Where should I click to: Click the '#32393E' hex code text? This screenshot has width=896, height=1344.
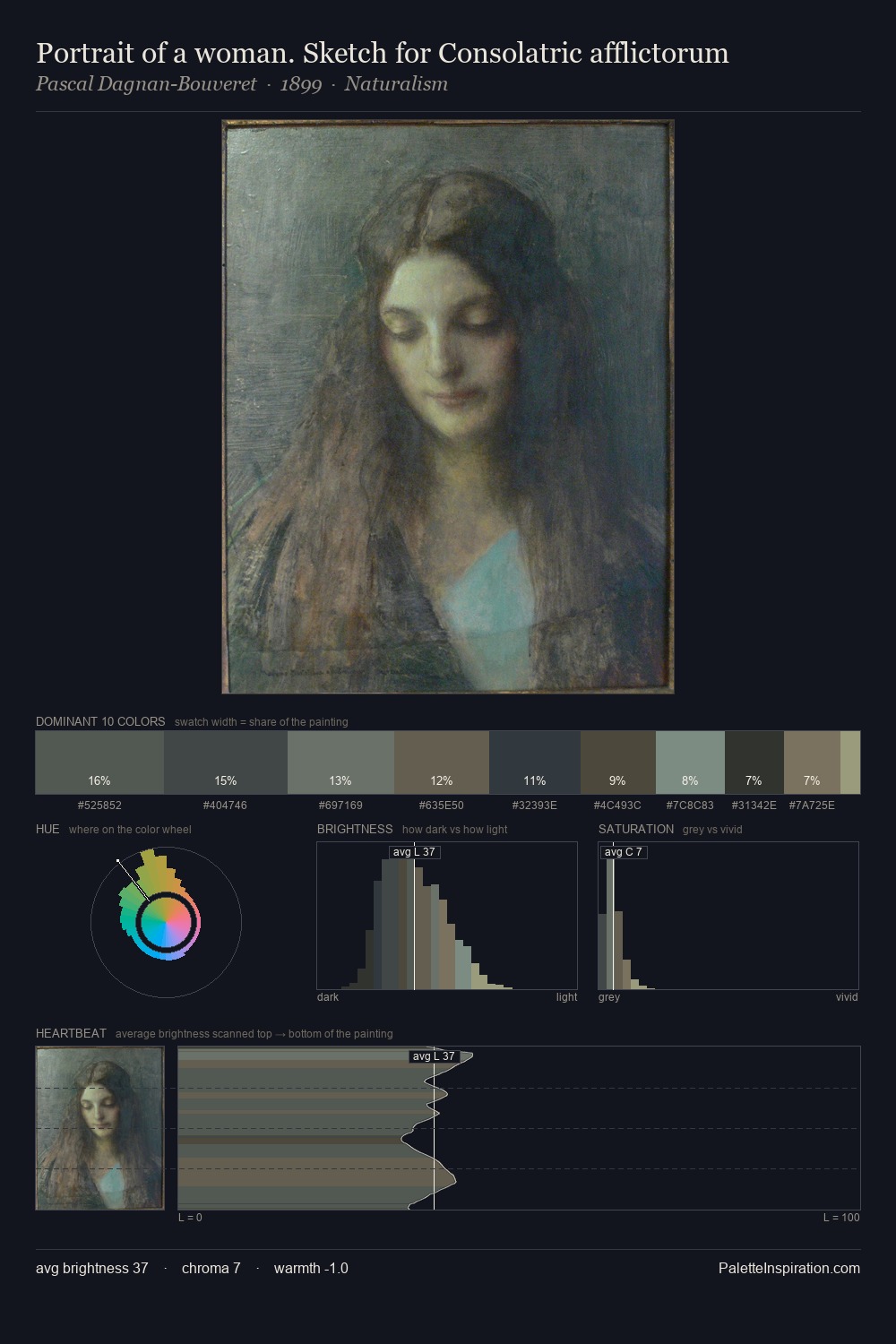535,806
